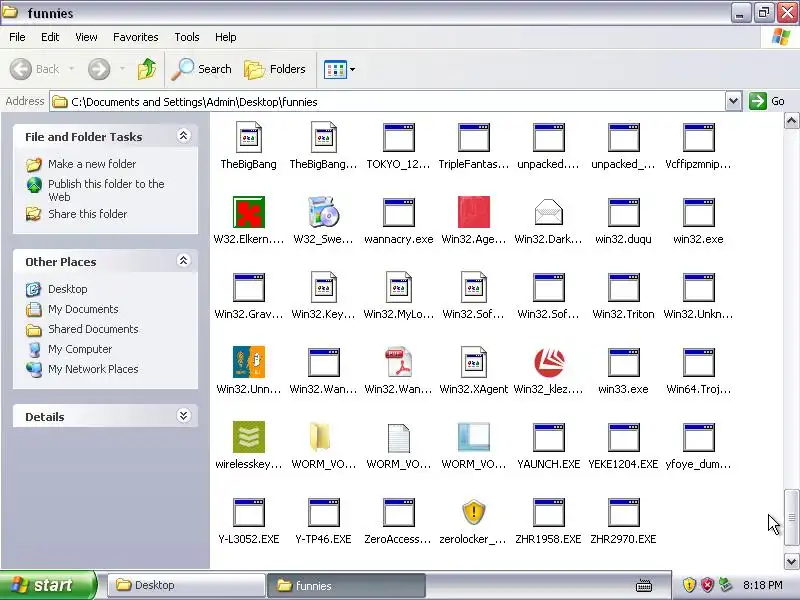This screenshot has height=600, width=800.
Task: Select the ZeroAccess file icon
Action: 398,512
